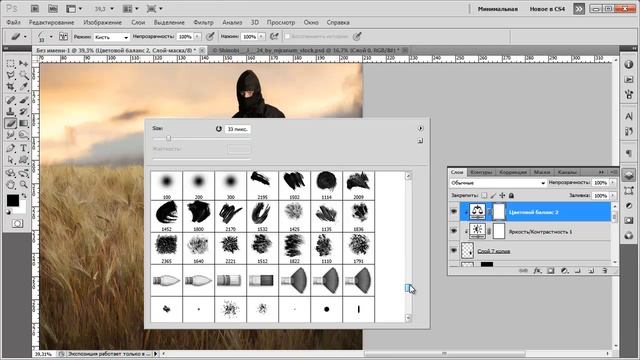Launch Bridge from the application bar
The height and width of the screenshot is (360, 640).
tap(35, 8)
